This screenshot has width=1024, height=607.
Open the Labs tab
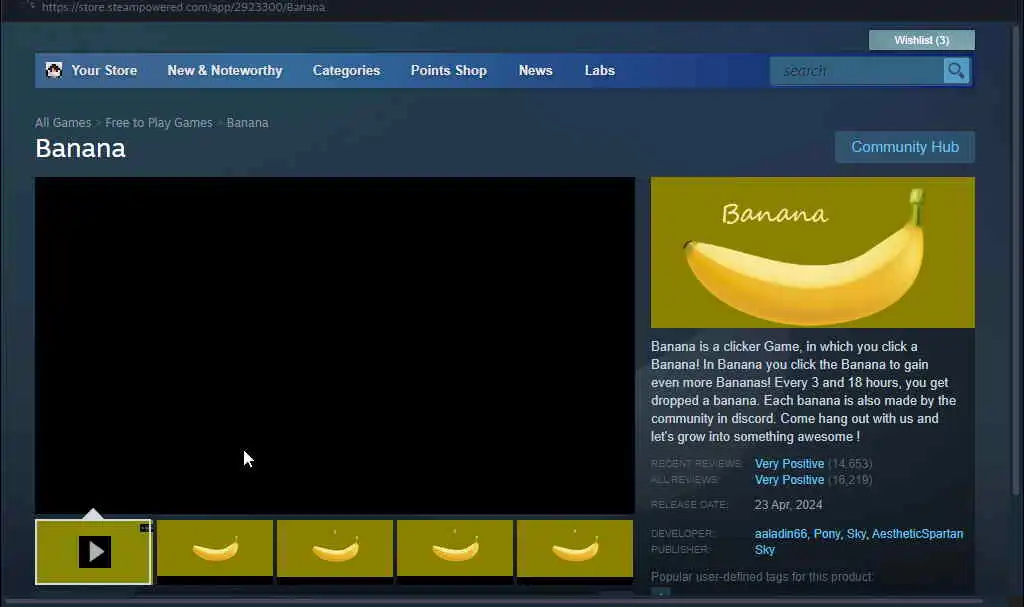pyautogui.click(x=600, y=71)
